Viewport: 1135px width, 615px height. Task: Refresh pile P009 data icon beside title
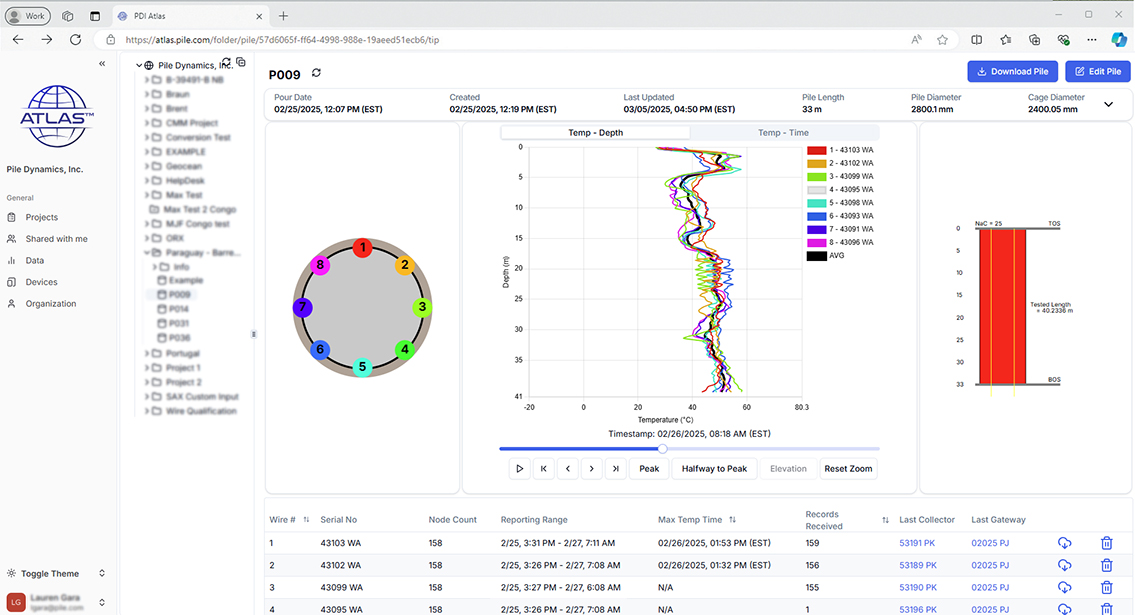tap(316, 73)
